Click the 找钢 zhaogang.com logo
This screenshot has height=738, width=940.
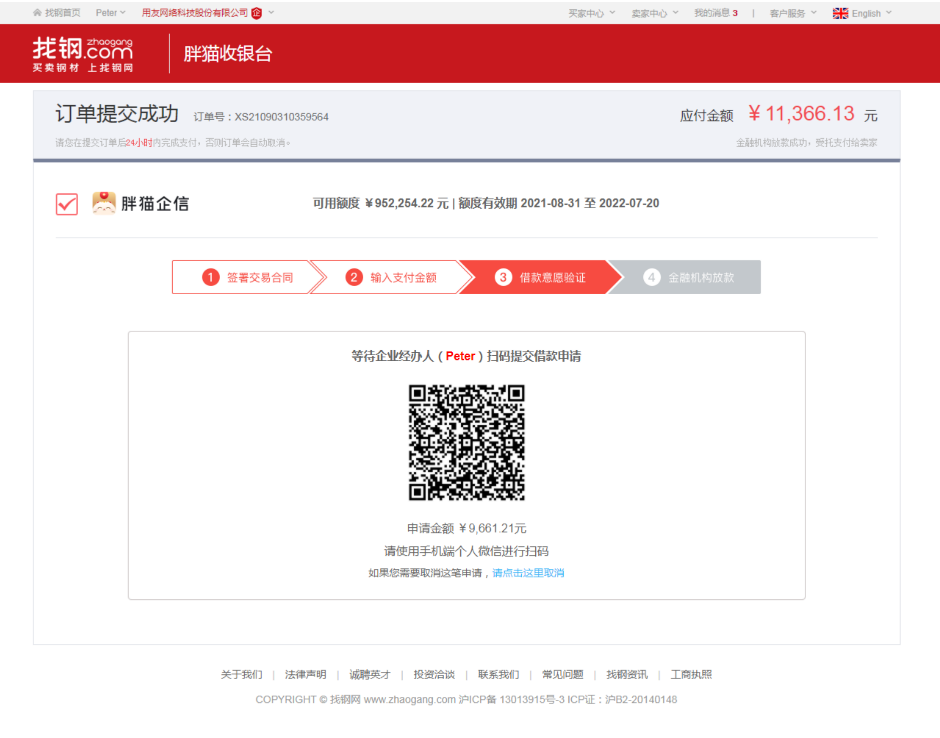83,54
